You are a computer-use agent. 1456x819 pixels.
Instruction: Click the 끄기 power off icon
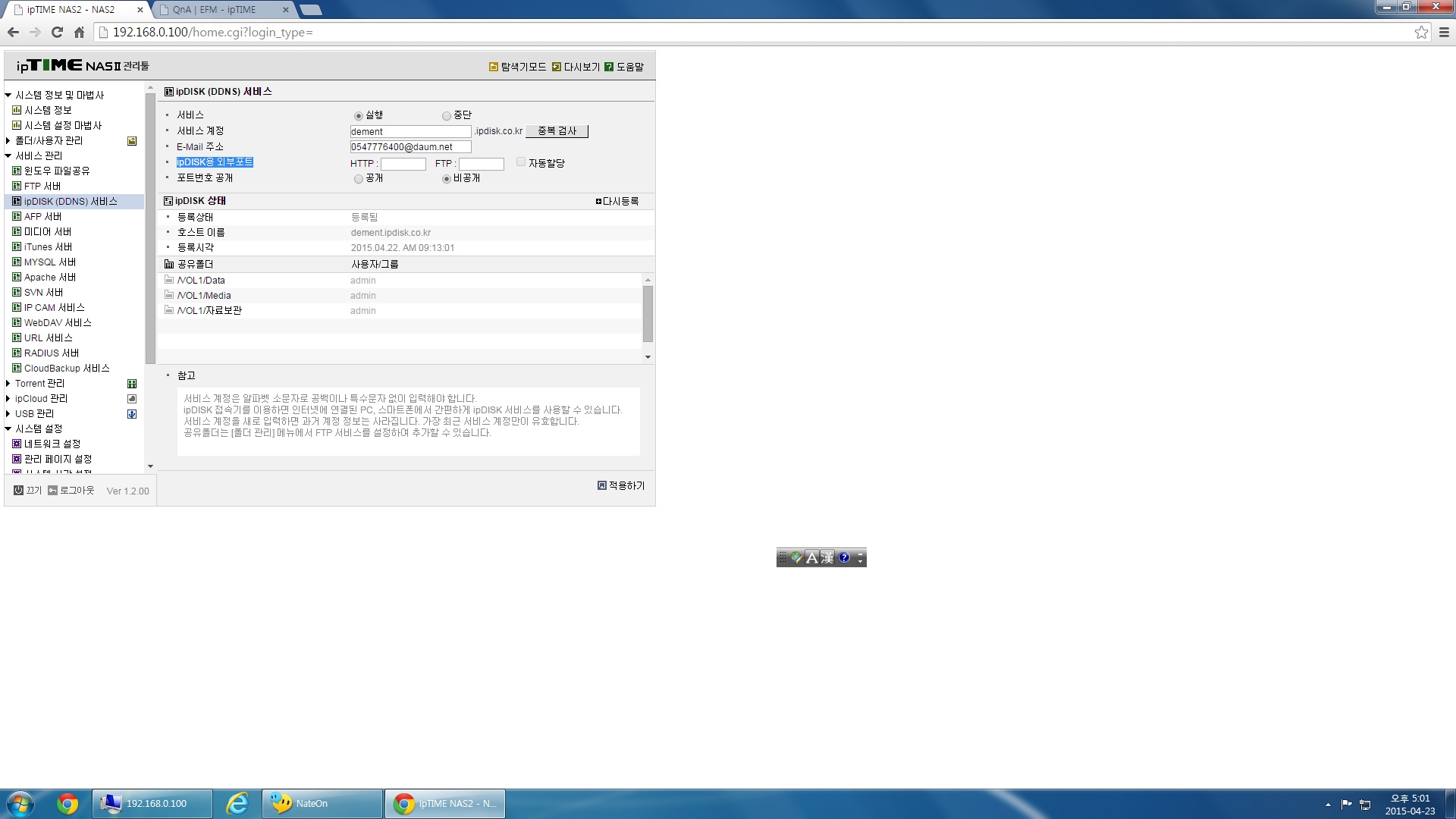click(x=19, y=491)
